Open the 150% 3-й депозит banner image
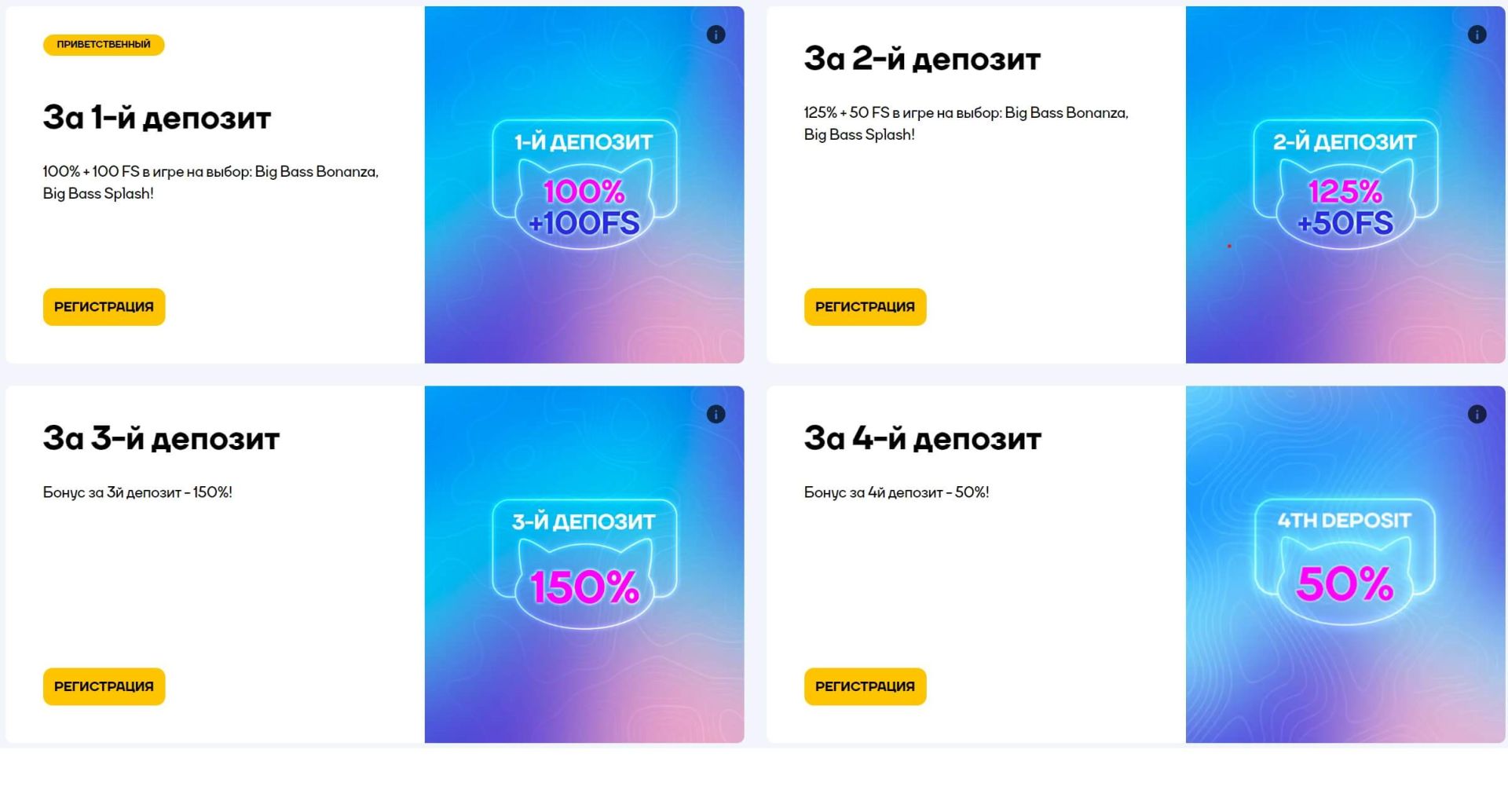This screenshot has width=1508, height=812. click(x=584, y=565)
